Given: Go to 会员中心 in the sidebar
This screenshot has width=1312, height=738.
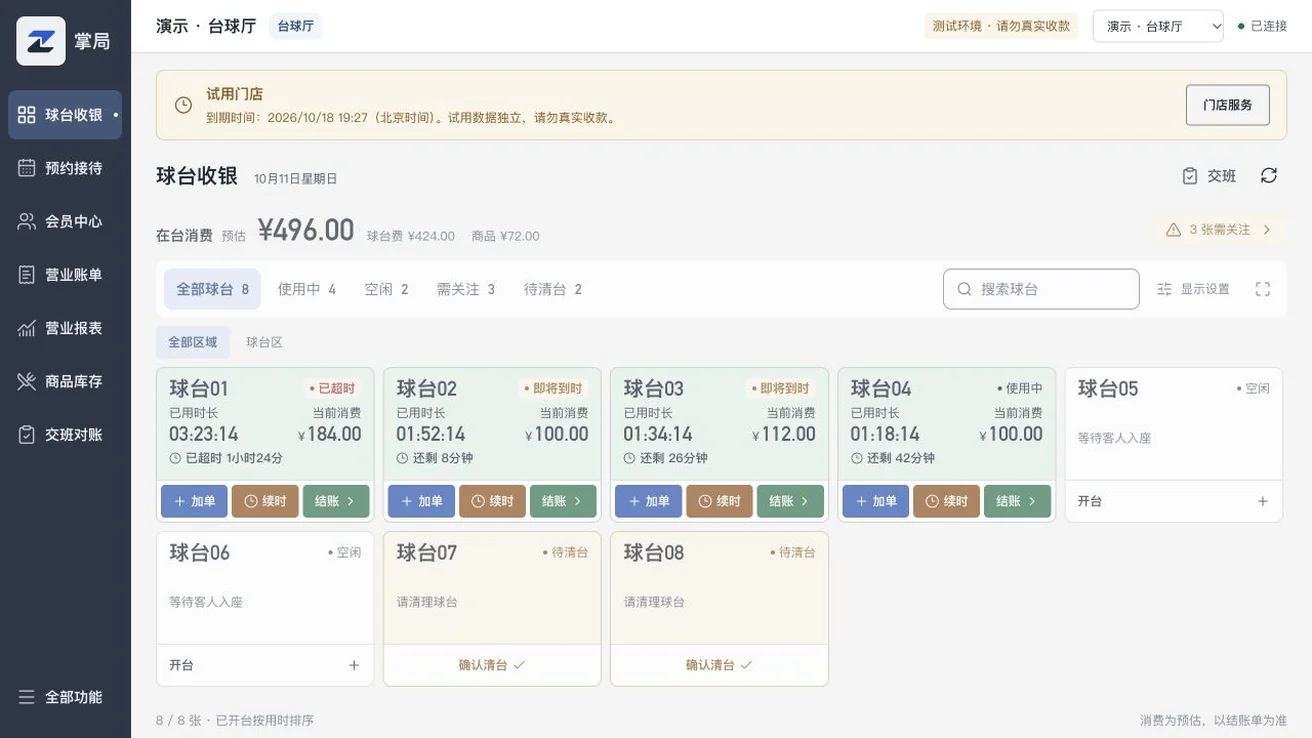Looking at the screenshot, I should click(x=65, y=221).
